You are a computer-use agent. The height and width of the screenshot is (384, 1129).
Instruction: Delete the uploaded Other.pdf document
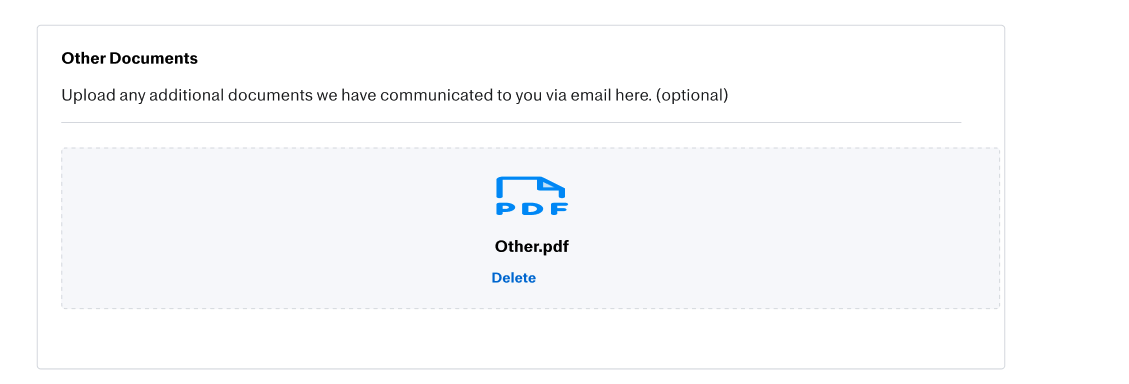(513, 278)
